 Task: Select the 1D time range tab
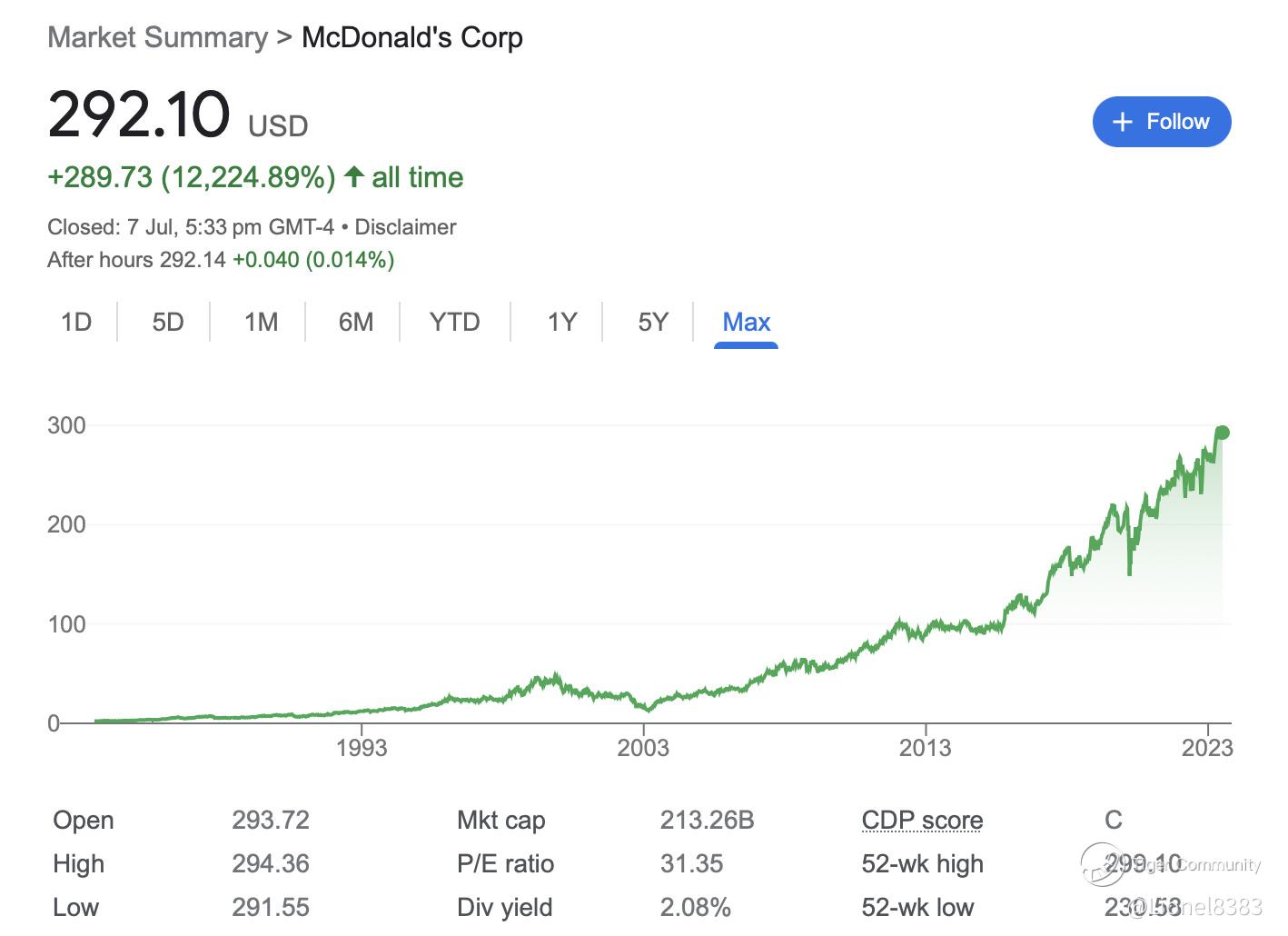click(x=76, y=323)
